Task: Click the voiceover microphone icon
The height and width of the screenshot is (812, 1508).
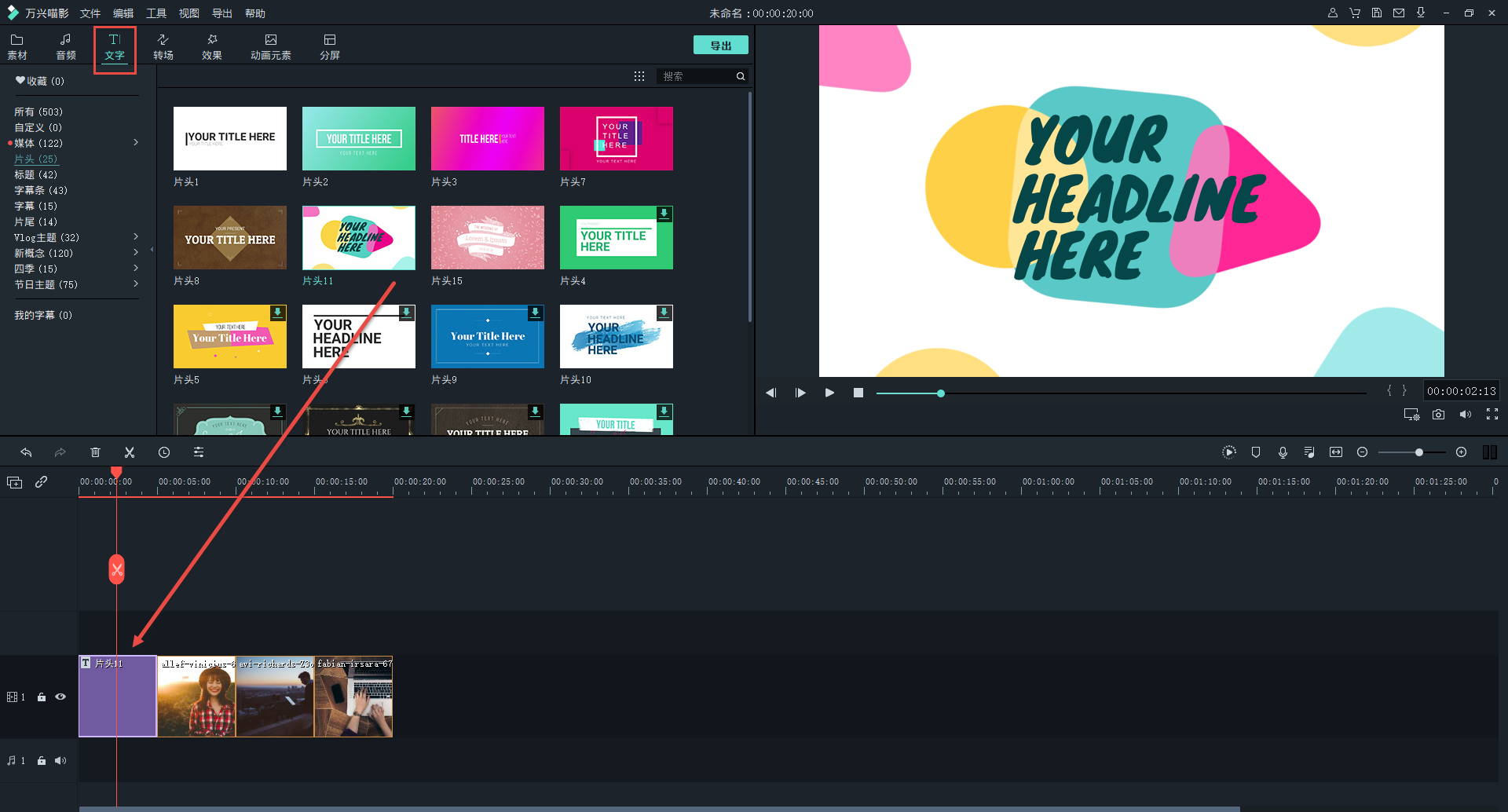Action: pos(1283,452)
